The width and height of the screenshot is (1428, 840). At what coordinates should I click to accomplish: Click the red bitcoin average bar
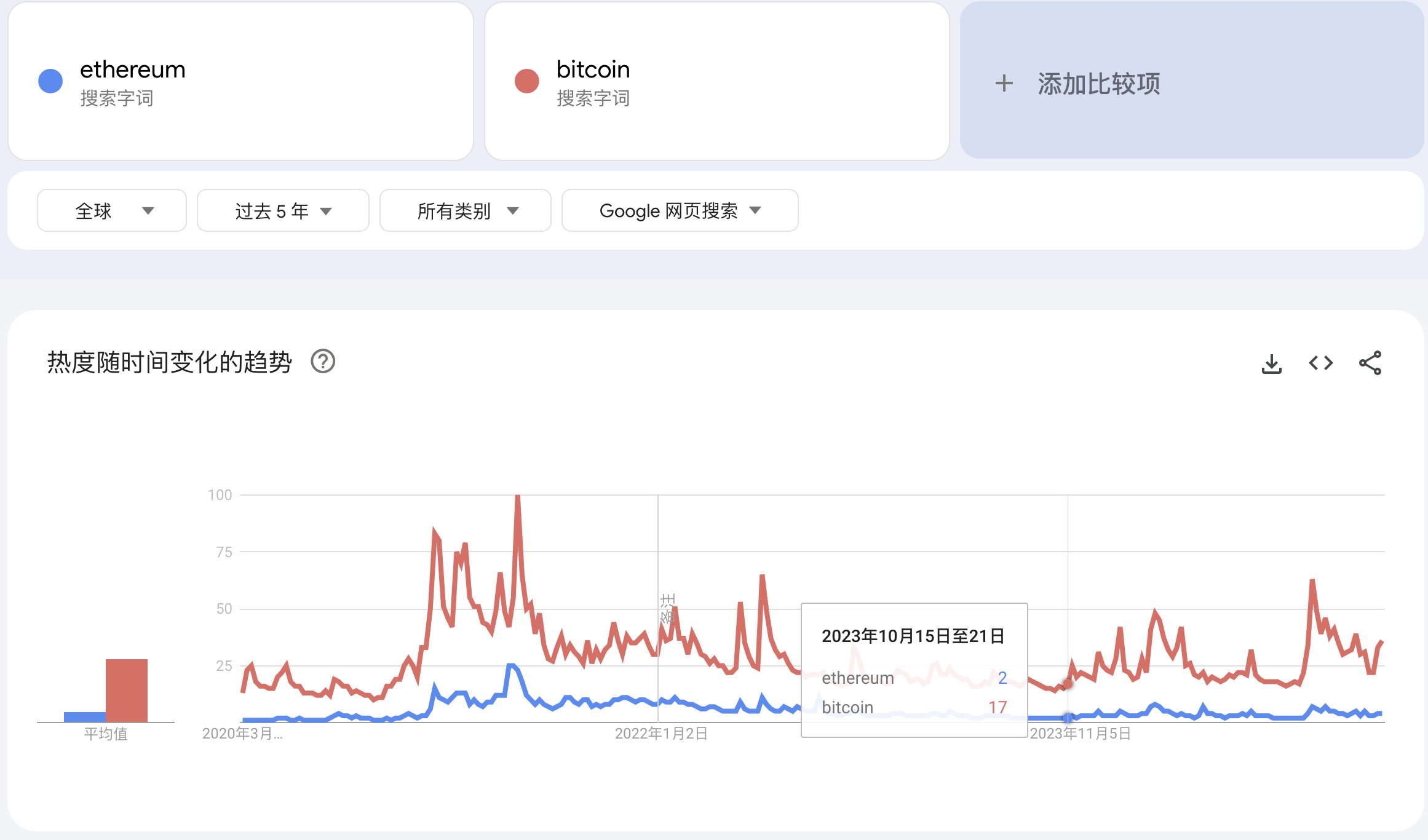click(x=127, y=690)
